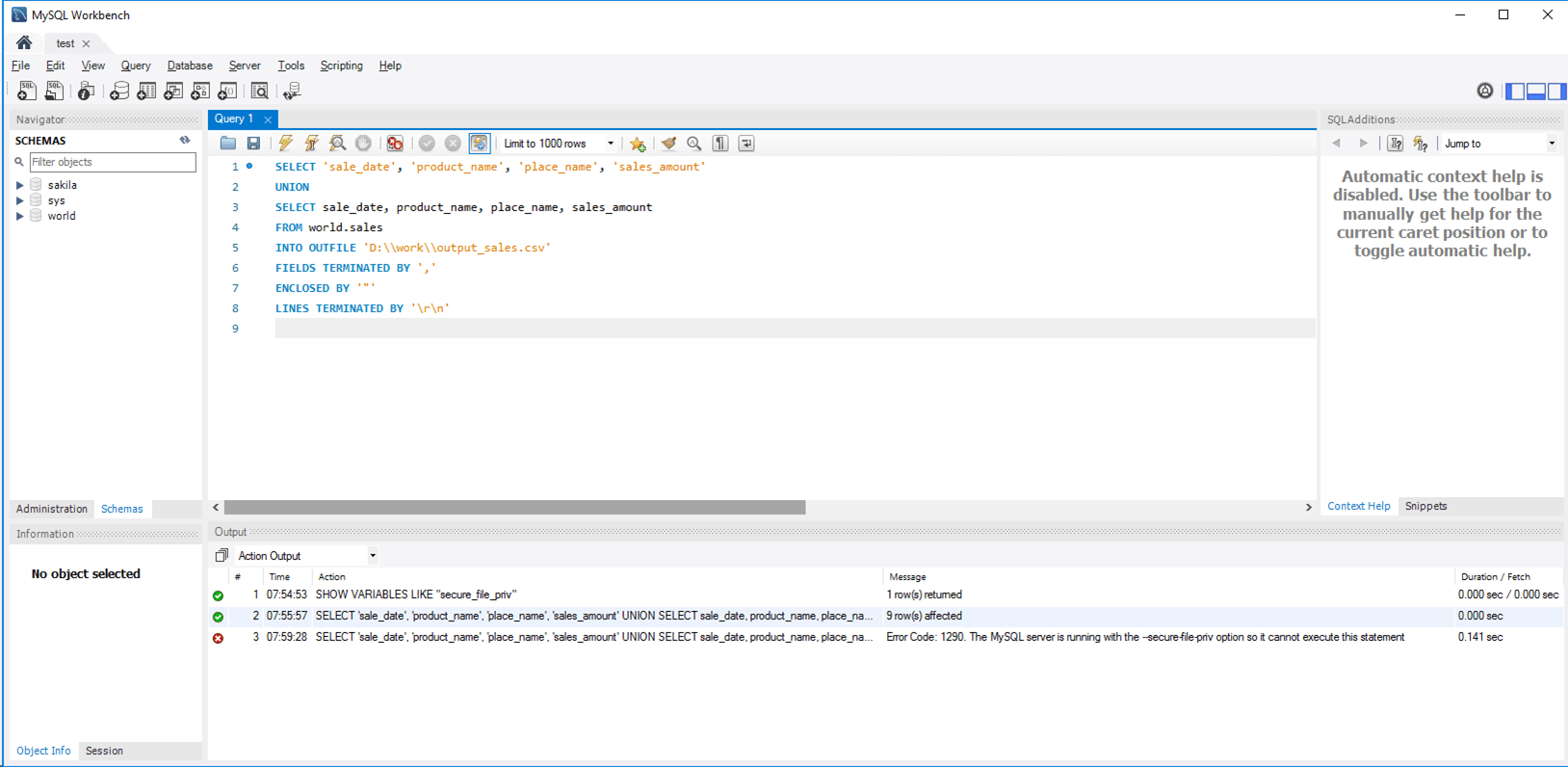1568x767 pixels.
Task: Toggle the left sidebar panel
Action: [1515, 92]
